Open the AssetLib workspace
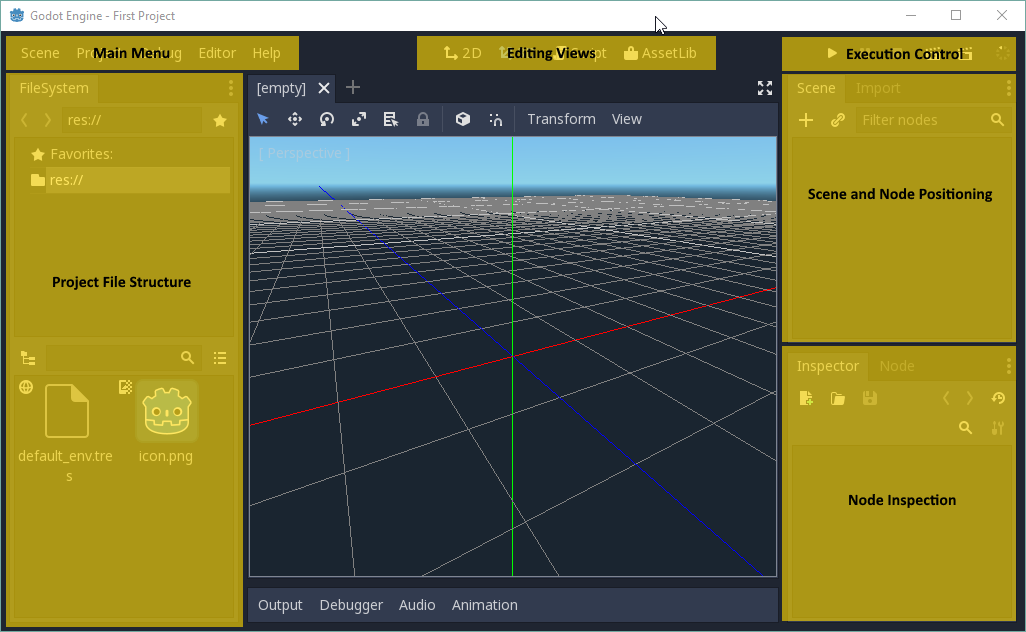The width and height of the screenshot is (1026, 632). 660,53
